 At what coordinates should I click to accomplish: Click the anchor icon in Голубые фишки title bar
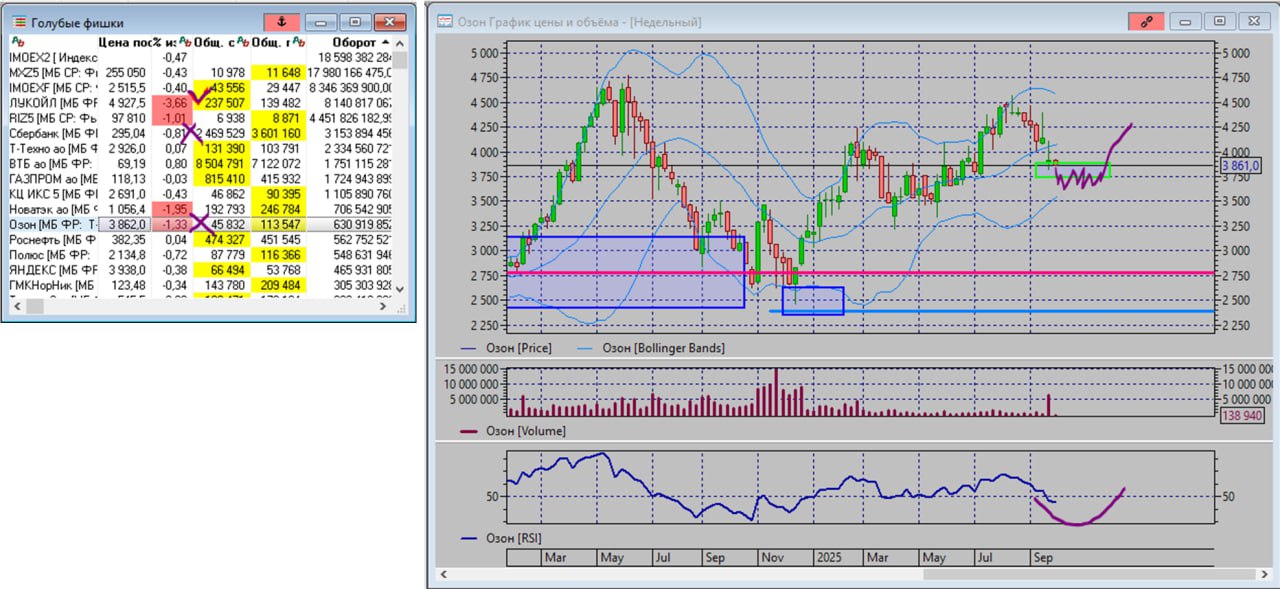(281, 21)
